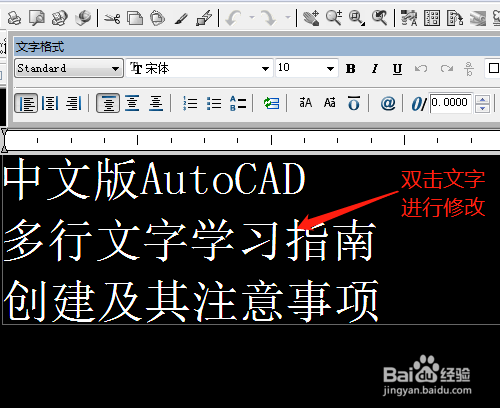
Task: Click main toolbar Redo arrow
Action: (269, 18)
